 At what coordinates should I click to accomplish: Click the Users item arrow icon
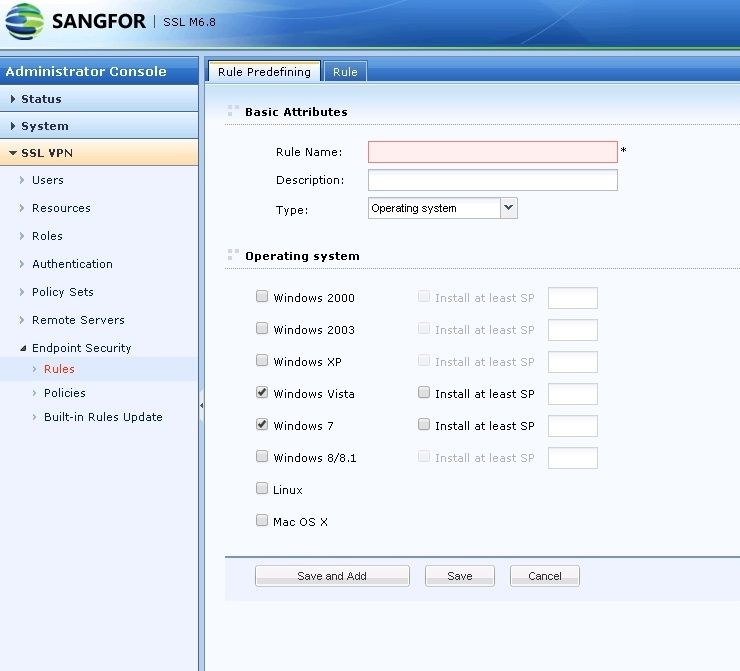(22, 180)
